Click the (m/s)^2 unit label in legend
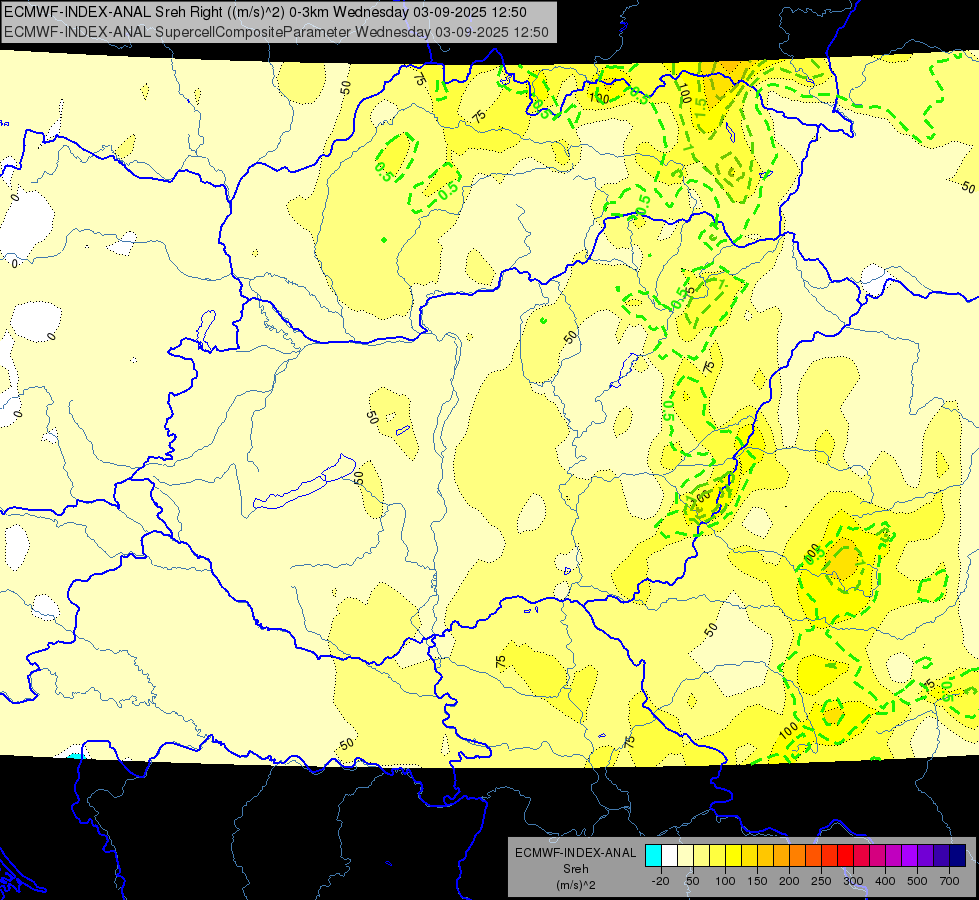Viewport: 979px width, 900px height. (576, 885)
